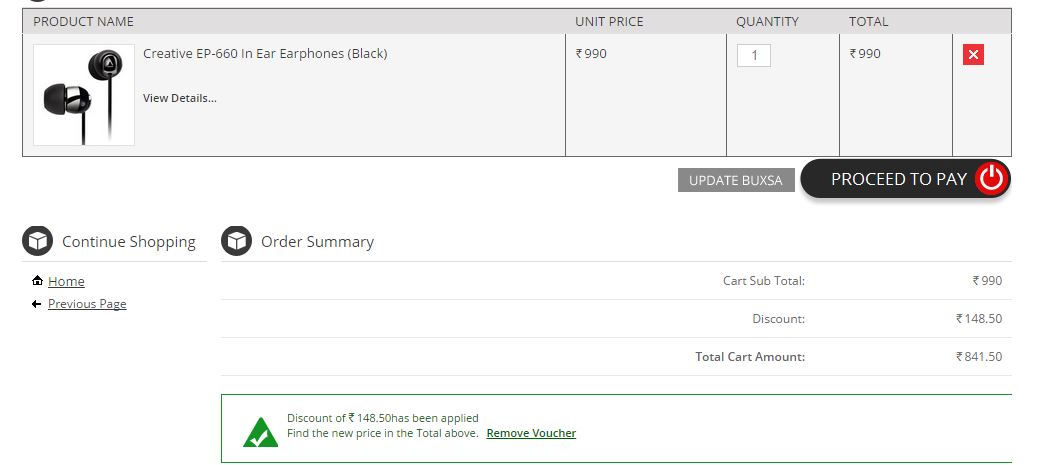Click the green checkmark voucher icon
Image resolution: width=1044 pixels, height=465 pixels.
(x=260, y=432)
